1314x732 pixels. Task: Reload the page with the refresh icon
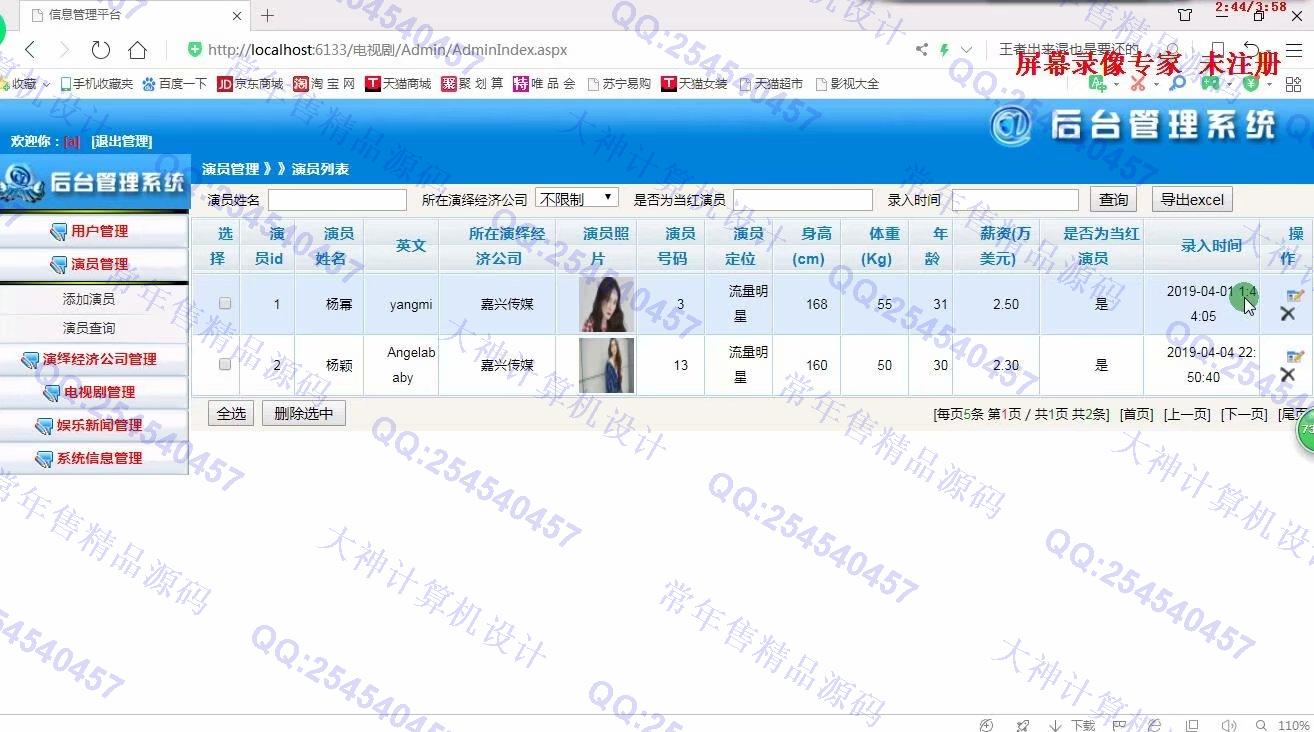tap(100, 50)
